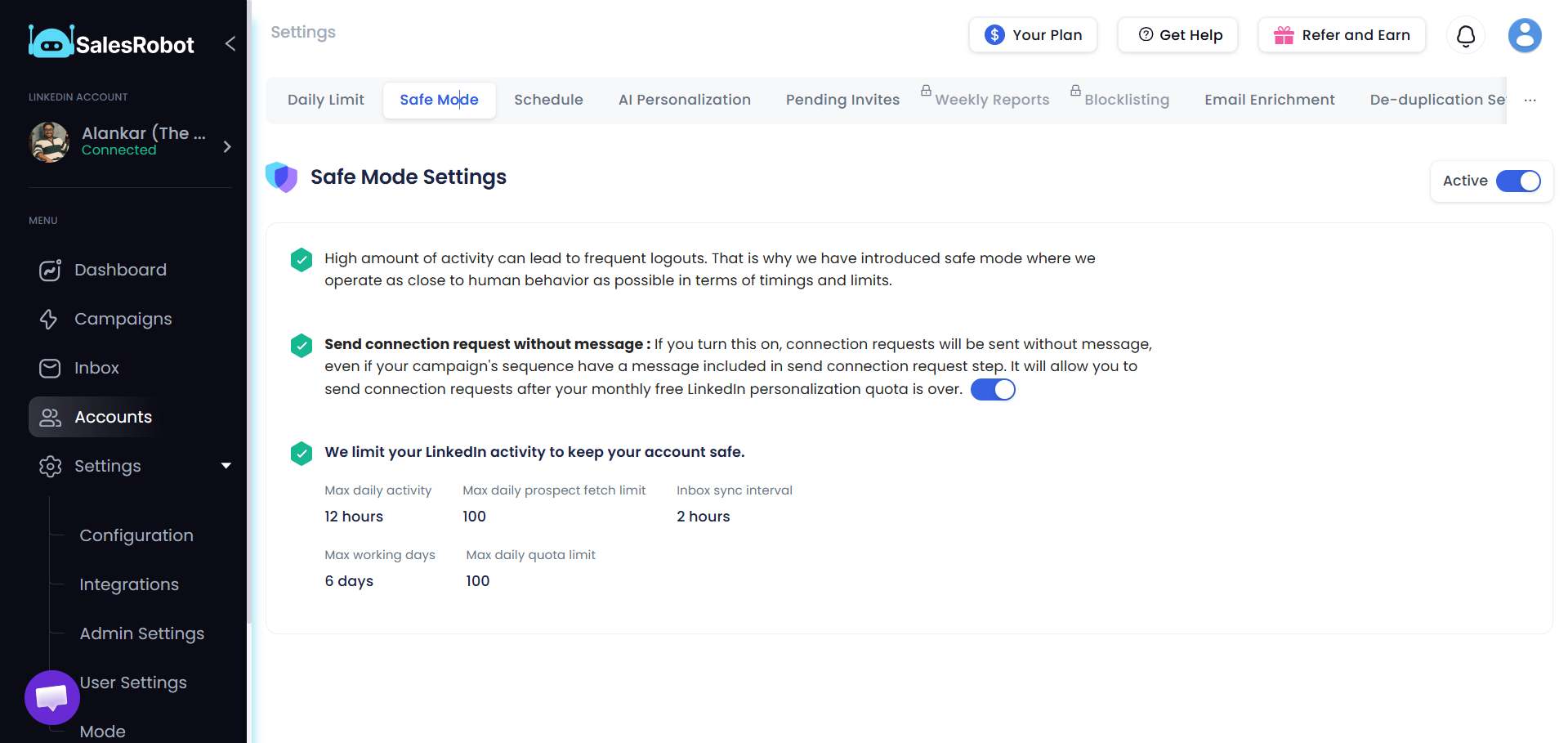Click the lock icon beside Weekly Reports

(926, 90)
